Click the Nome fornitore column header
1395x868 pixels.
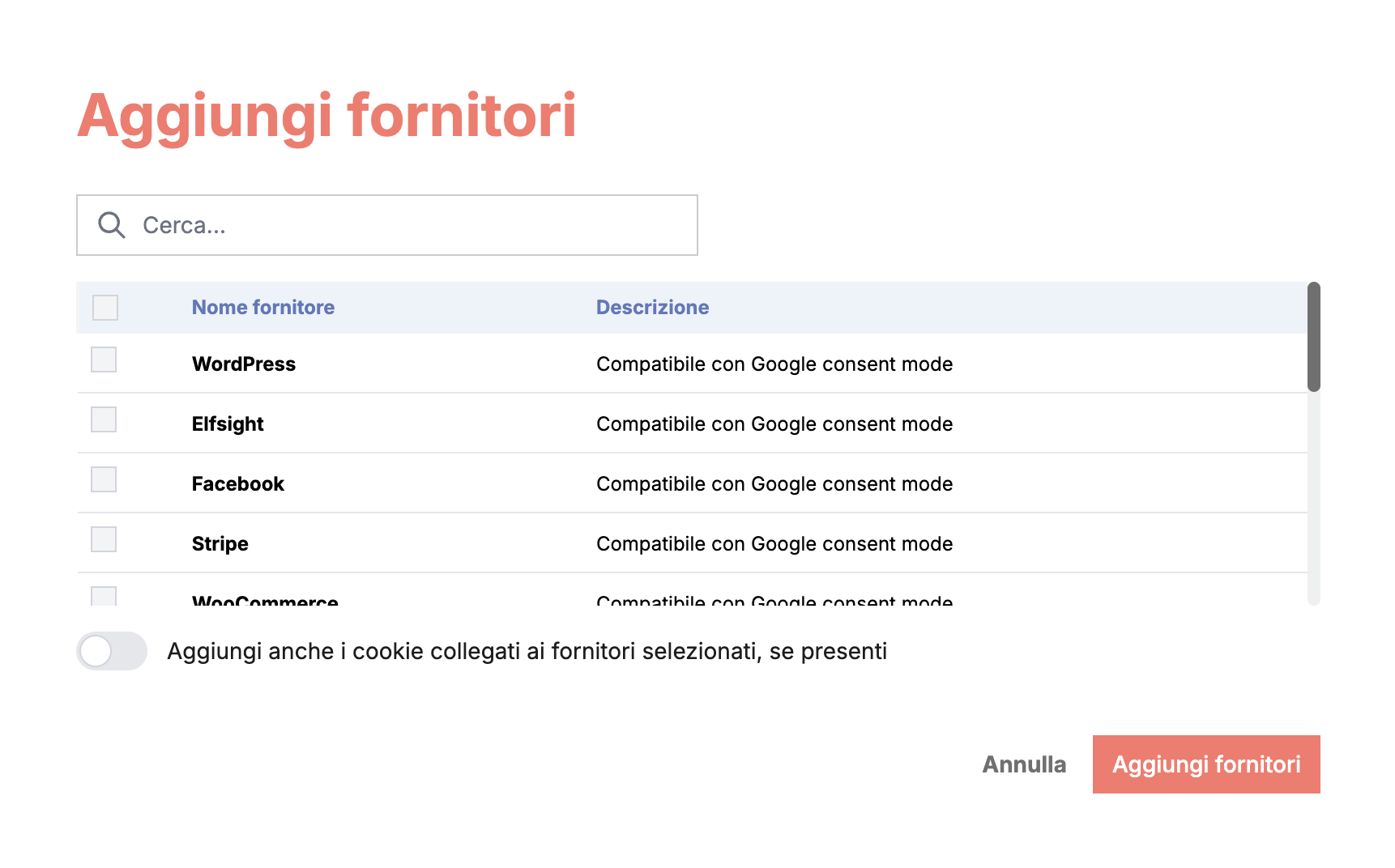click(263, 308)
